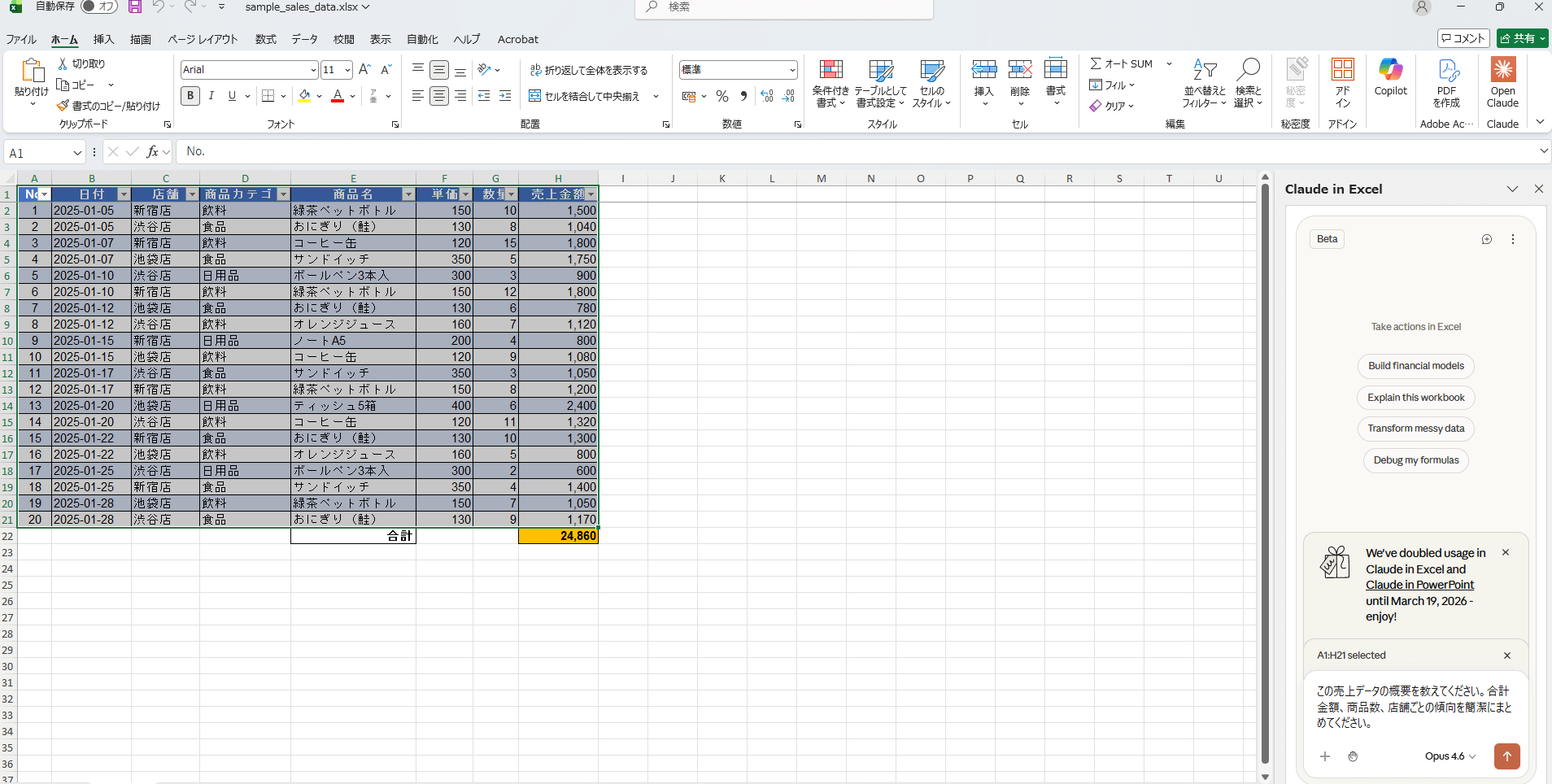Open the font name dropdown showing Arial
1552x784 pixels.
[x=313, y=70]
